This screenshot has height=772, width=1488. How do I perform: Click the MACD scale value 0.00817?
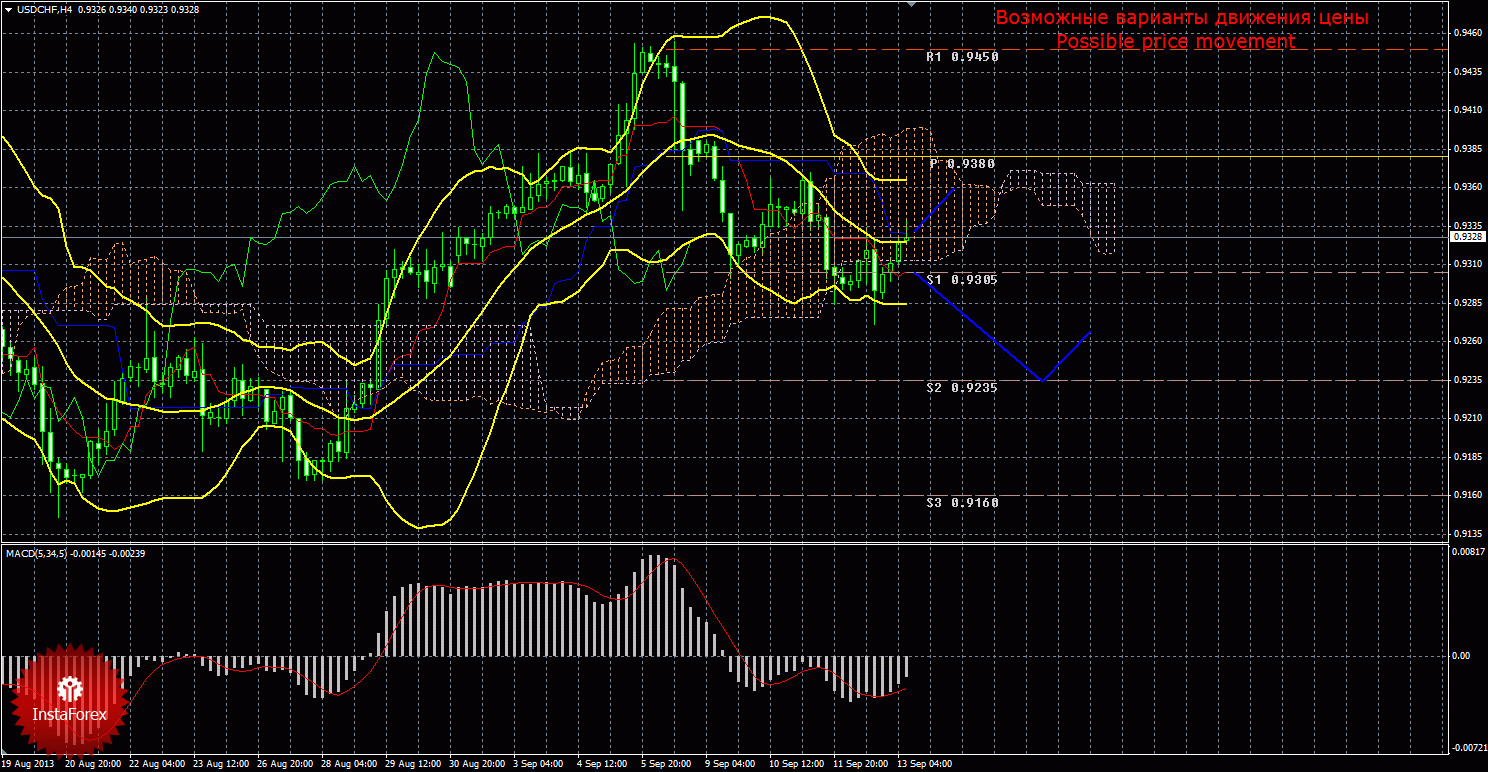[1466, 551]
